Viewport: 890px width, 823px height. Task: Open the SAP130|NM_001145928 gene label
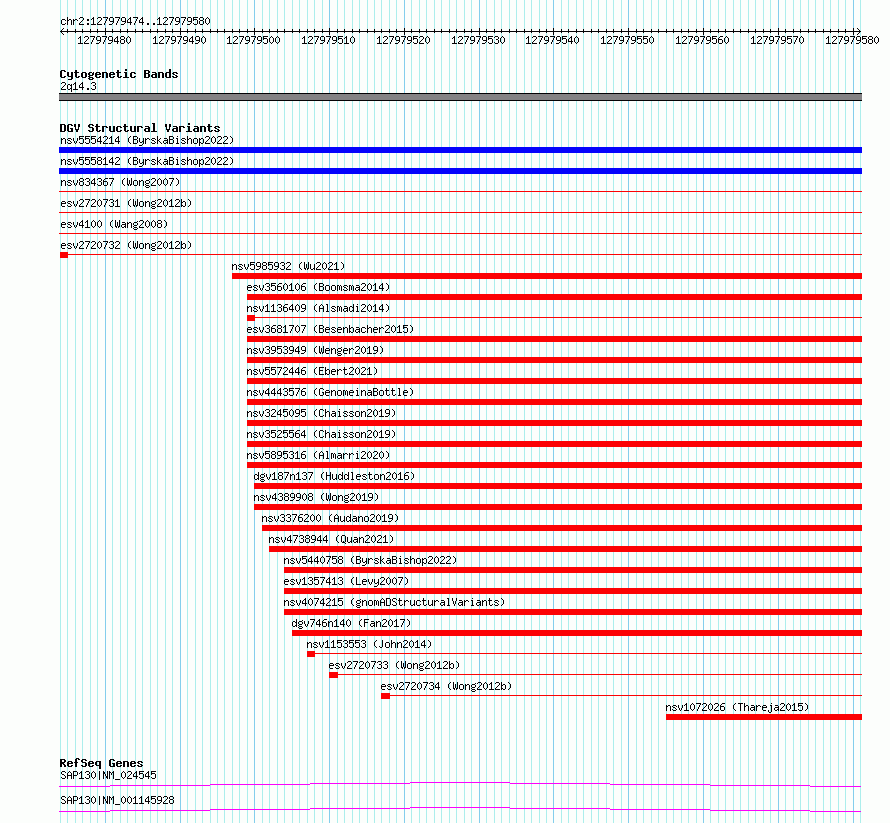click(x=117, y=800)
